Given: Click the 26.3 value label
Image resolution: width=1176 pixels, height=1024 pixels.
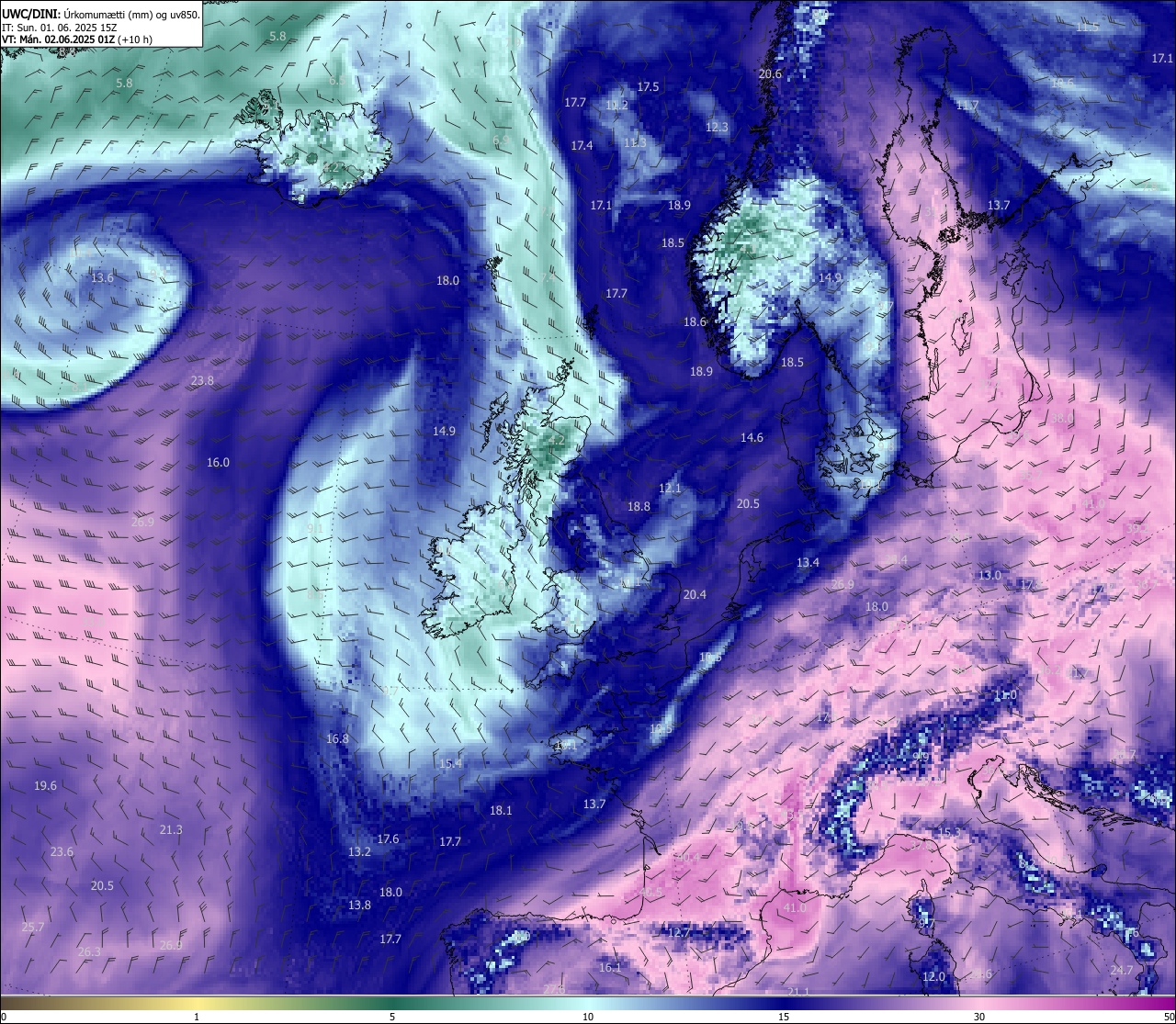Looking at the screenshot, I should tap(89, 951).
